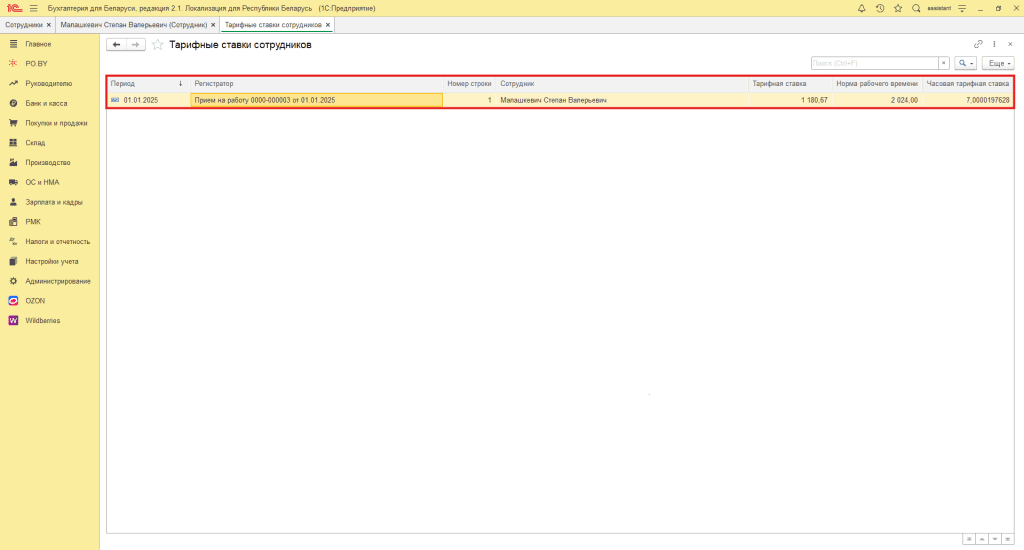
Task: Open global search magnifier in title bar
Action: point(916,8)
